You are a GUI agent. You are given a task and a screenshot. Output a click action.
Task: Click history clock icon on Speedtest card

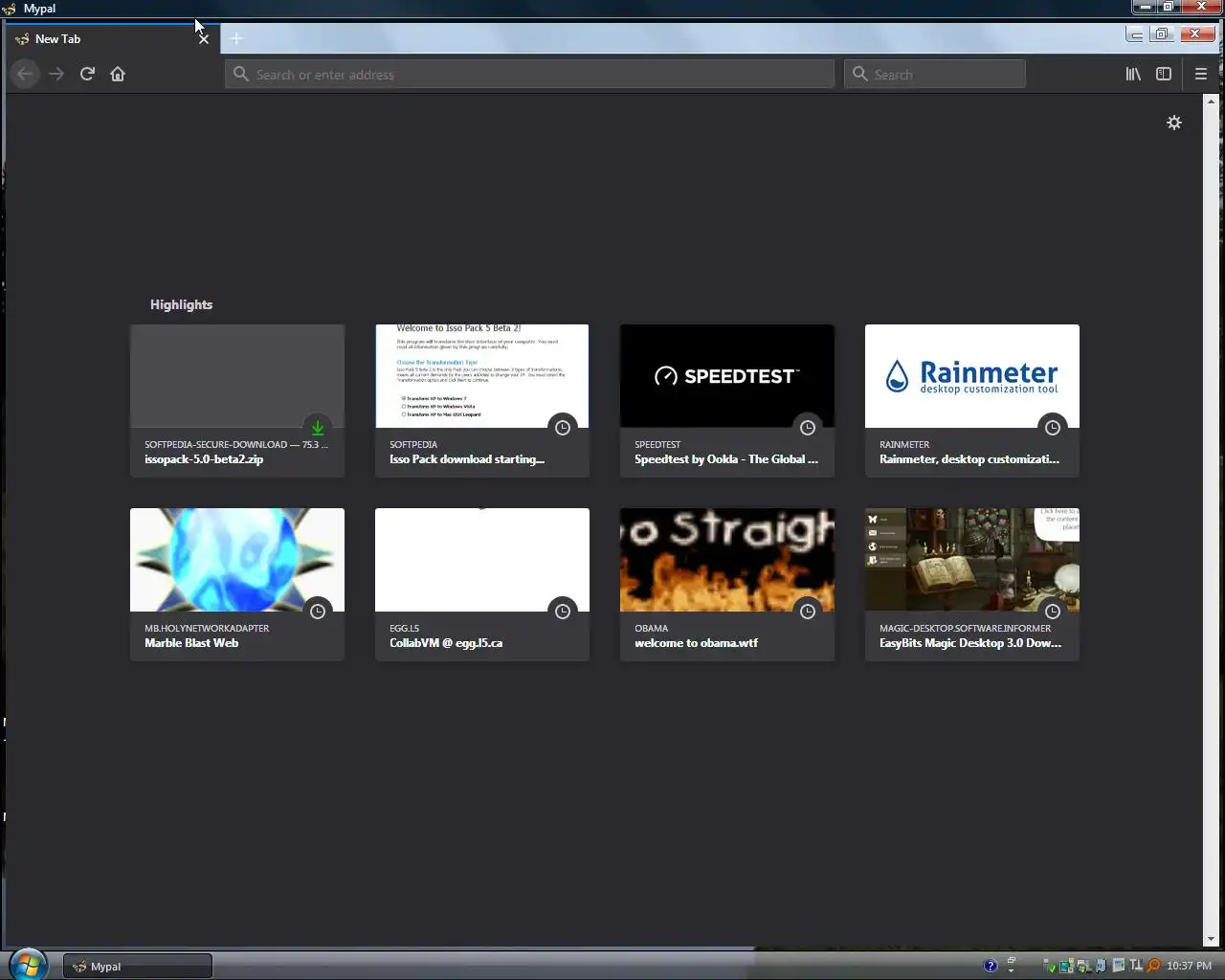point(808,428)
